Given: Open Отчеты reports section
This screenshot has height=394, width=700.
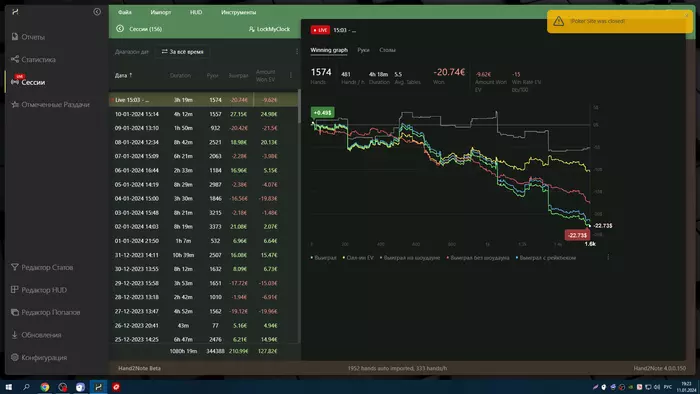Looking at the screenshot, I should (x=28, y=37).
